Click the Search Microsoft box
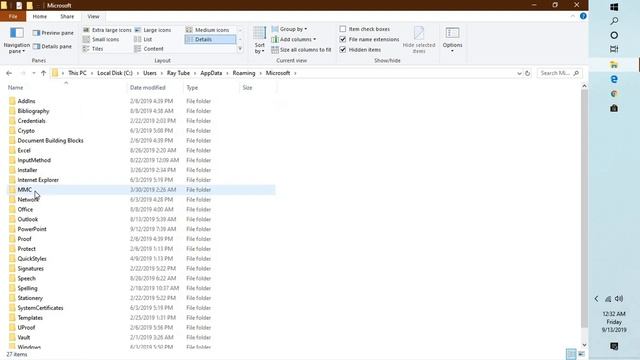This screenshot has height=360, width=640. pos(559,73)
